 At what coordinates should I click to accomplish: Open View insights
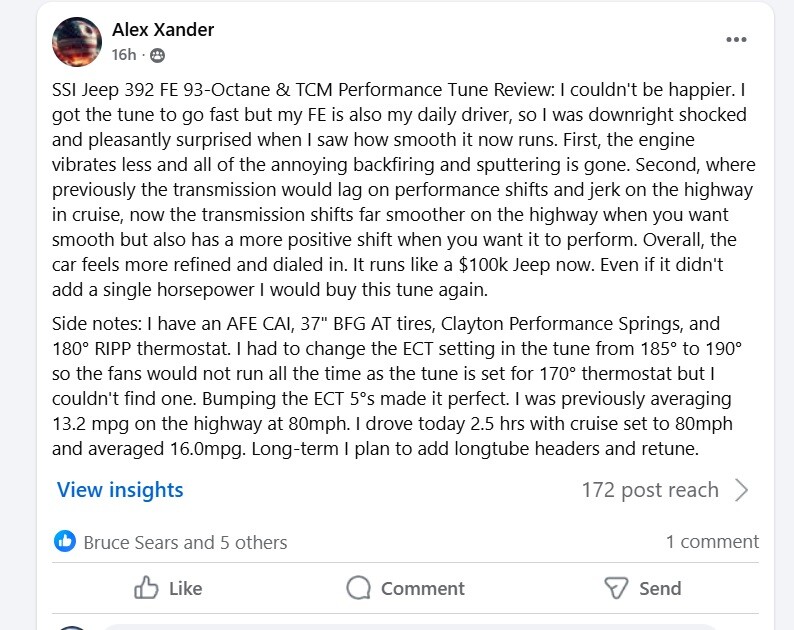pos(120,490)
